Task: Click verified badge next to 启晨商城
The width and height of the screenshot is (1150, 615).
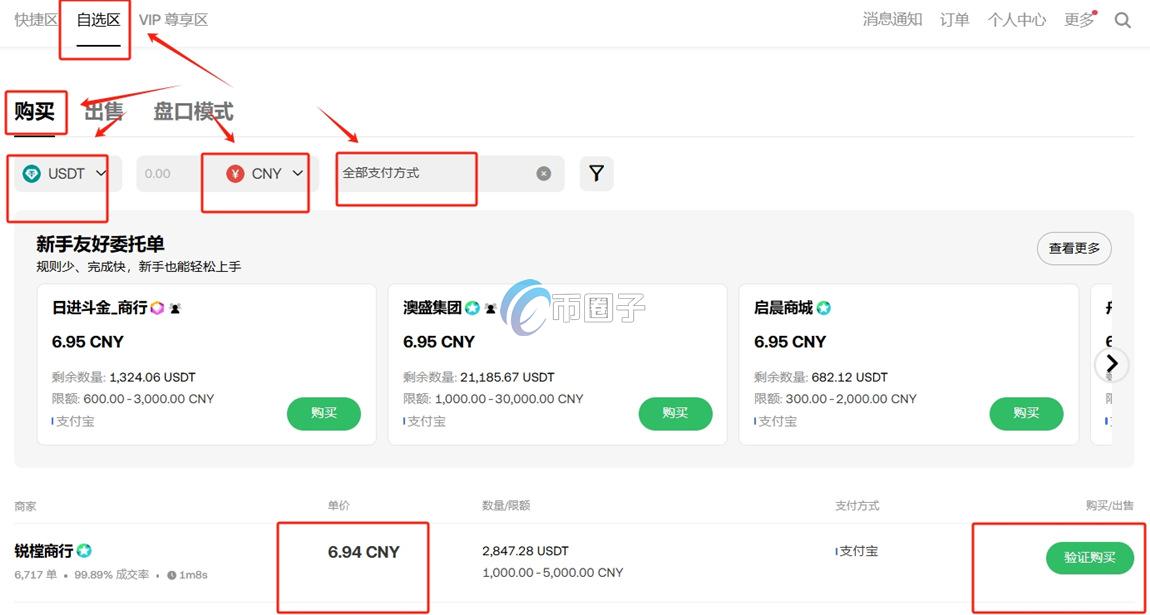Action: (823, 308)
